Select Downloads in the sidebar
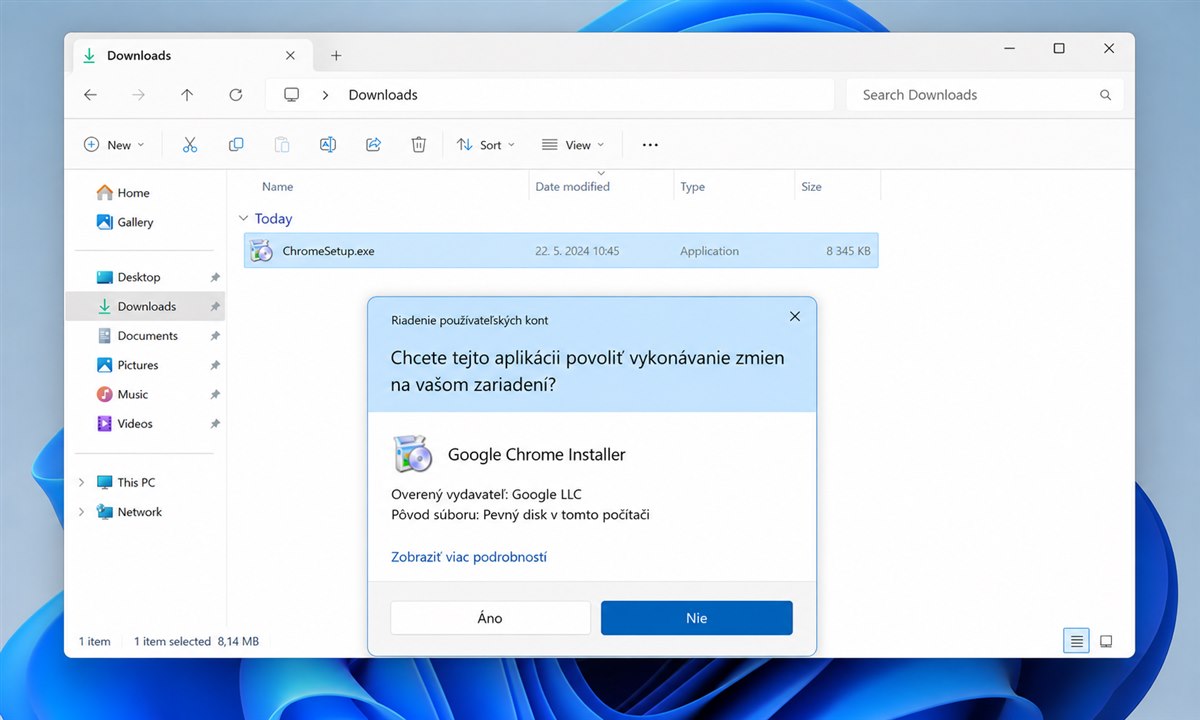The height and width of the screenshot is (720, 1200). [x=145, y=306]
